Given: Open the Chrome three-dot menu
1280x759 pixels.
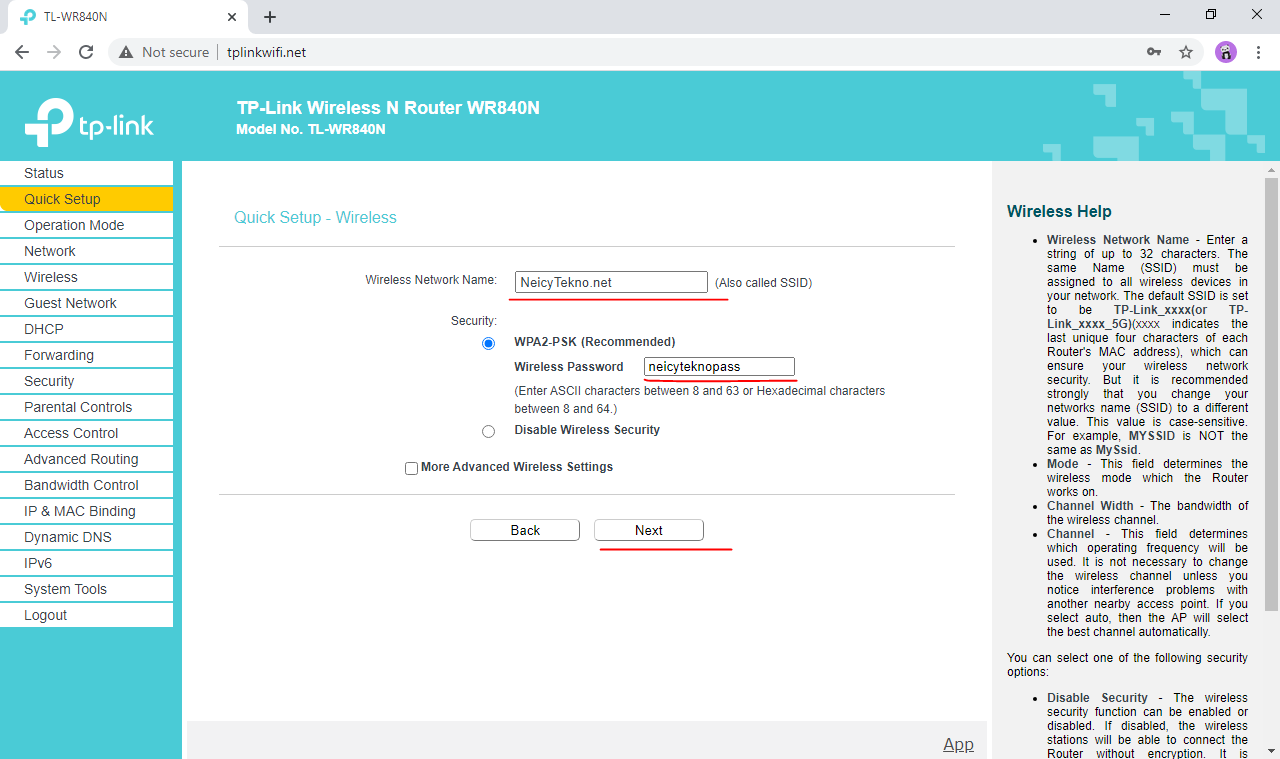Looking at the screenshot, I should 1258,52.
